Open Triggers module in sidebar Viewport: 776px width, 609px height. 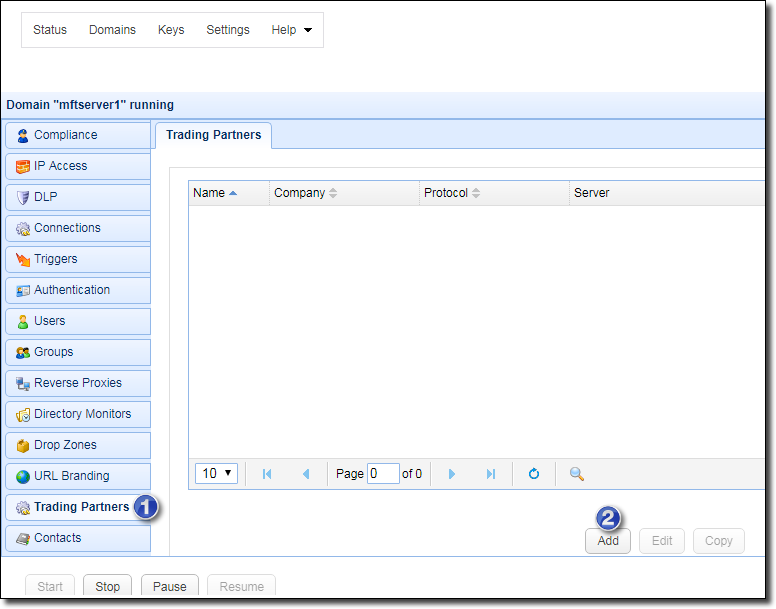point(78,259)
